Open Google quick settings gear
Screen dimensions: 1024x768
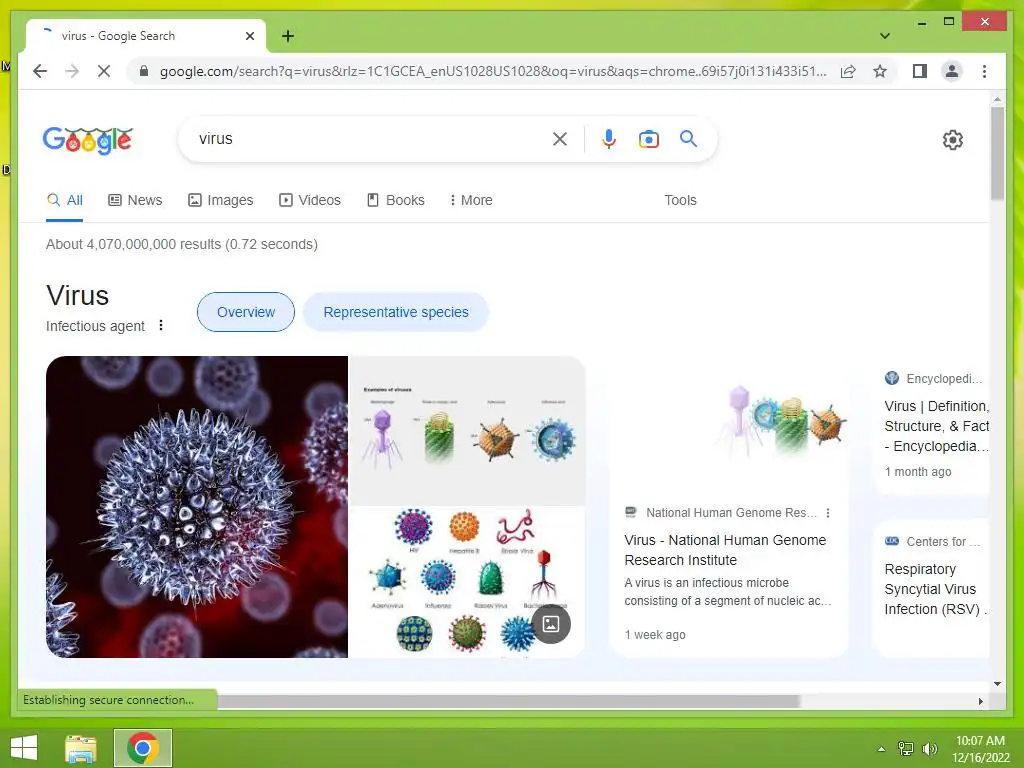[x=952, y=140]
